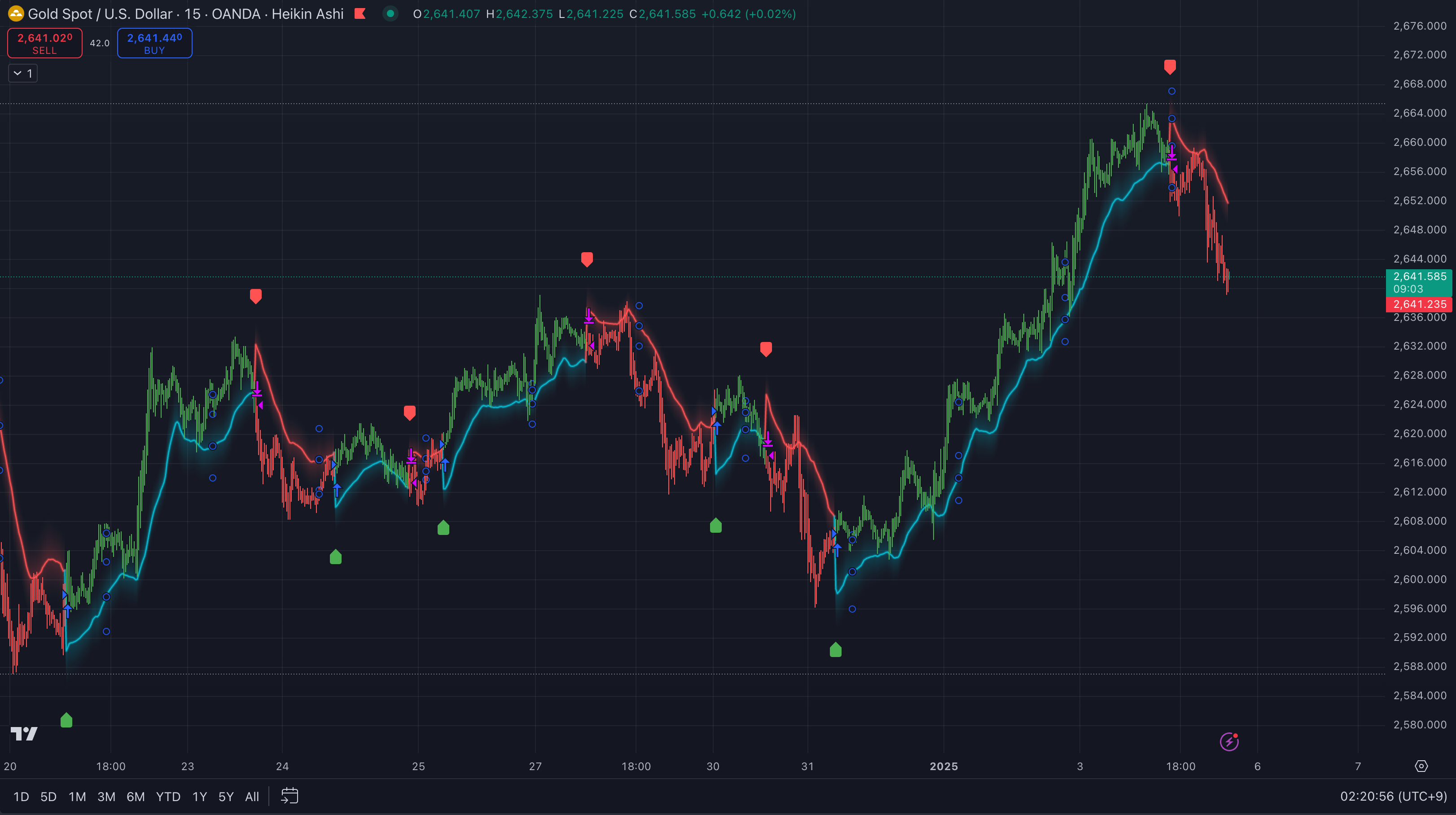Click the +0.642 (+0.02%) change value
The width and height of the screenshot is (1456, 815).
coord(748,13)
